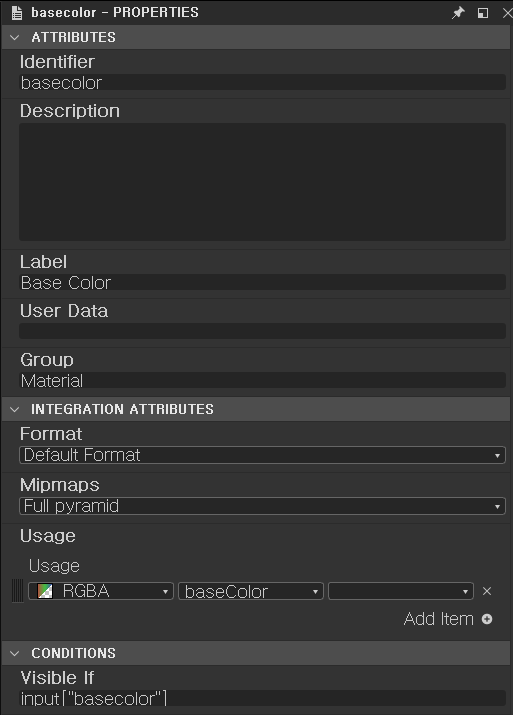Image resolution: width=513 pixels, height=715 pixels.
Task: Click the Description label
Action: (x=70, y=111)
